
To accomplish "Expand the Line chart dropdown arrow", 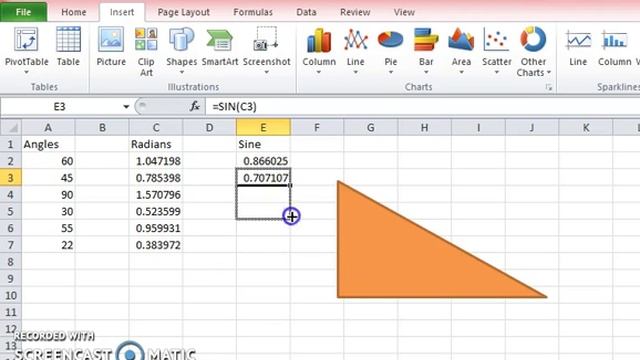I will point(356,73).
